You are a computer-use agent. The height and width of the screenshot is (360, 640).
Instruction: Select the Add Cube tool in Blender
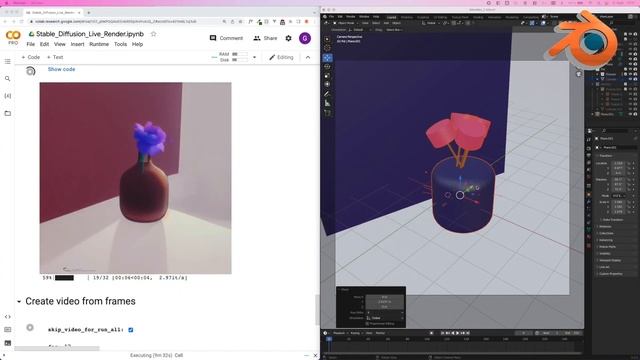327,113
